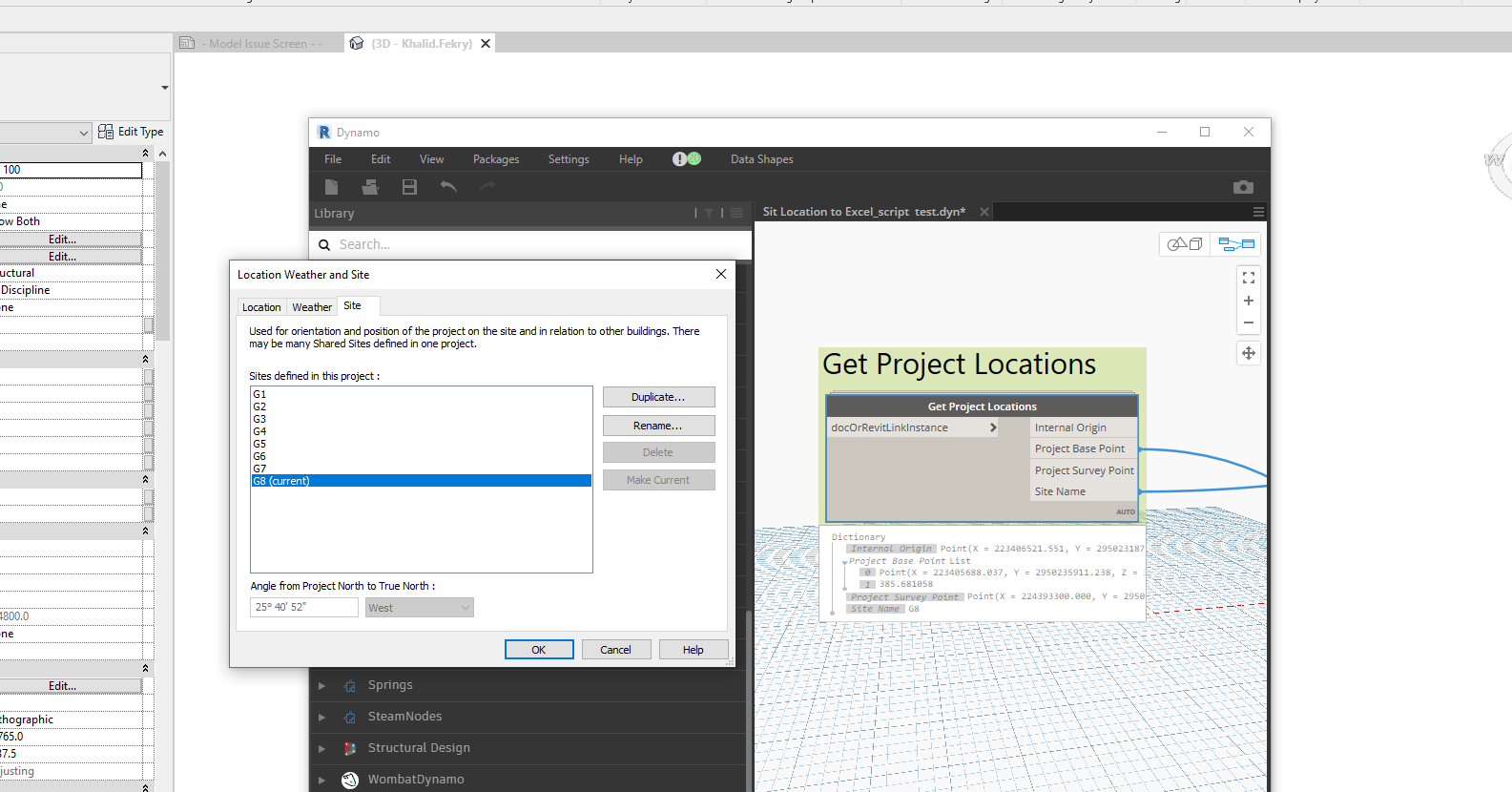This screenshot has height=792, width=1512.
Task: Zoom in the Dynamo canvas with plus icon
Action: point(1248,301)
